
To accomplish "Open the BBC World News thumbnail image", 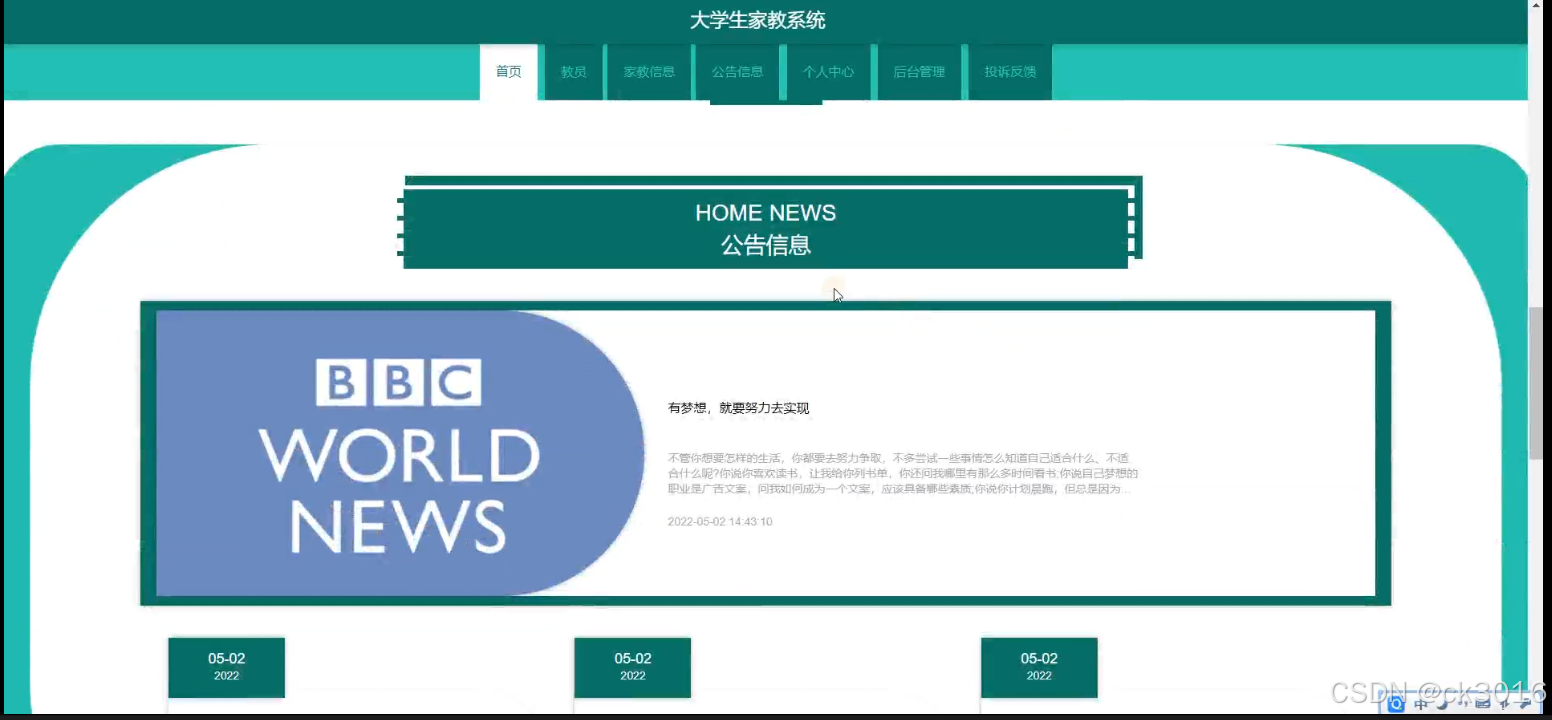I will click(x=400, y=453).
